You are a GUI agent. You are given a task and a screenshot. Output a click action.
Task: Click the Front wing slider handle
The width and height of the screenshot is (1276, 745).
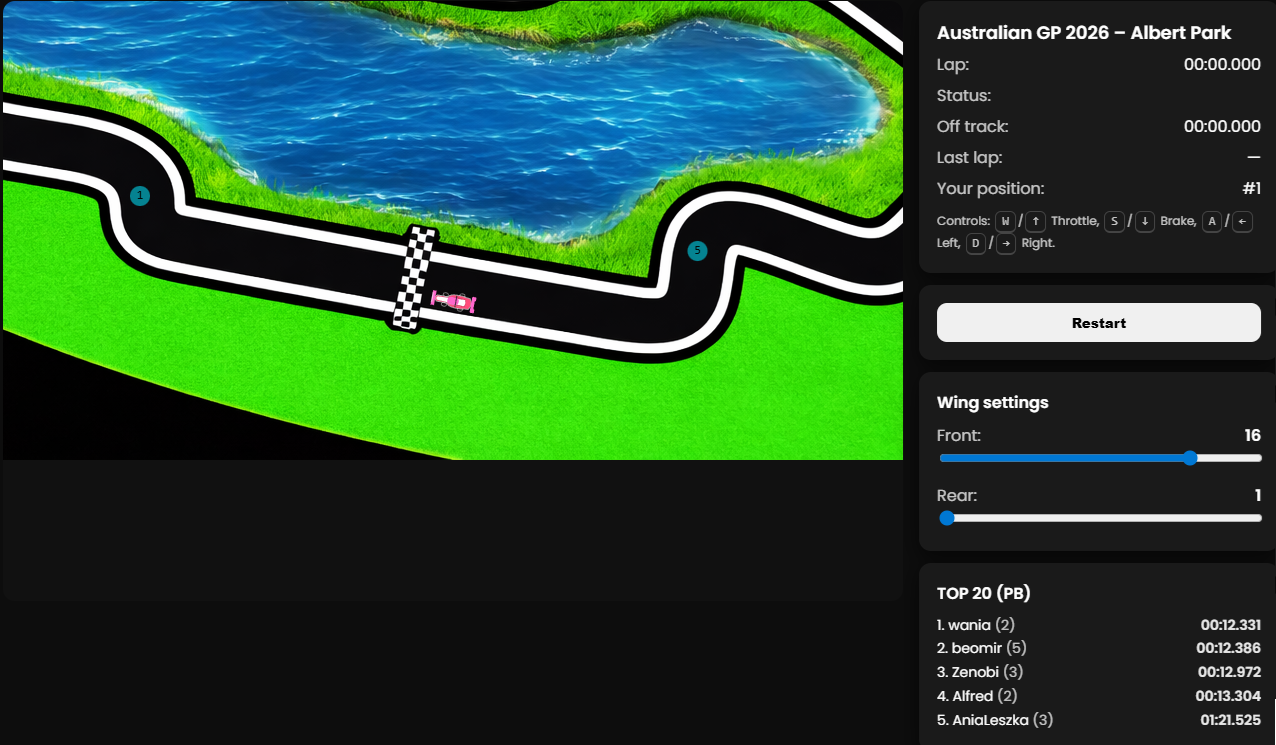pyautogui.click(x=1190, y=458)
